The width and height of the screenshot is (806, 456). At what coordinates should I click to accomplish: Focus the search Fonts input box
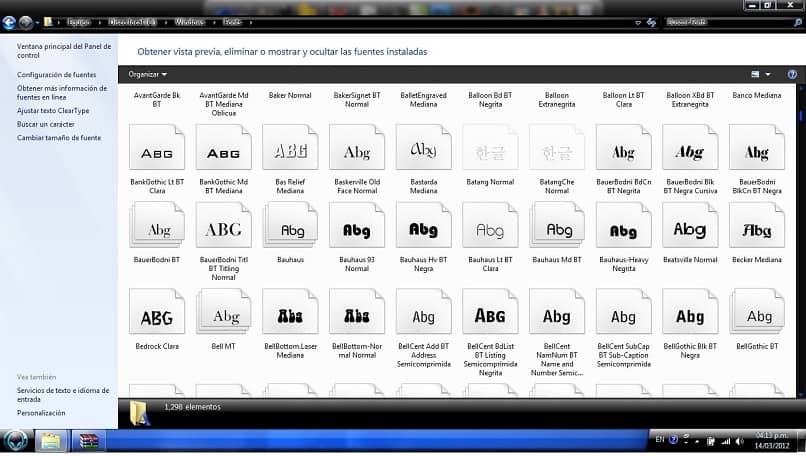[732, 22]
